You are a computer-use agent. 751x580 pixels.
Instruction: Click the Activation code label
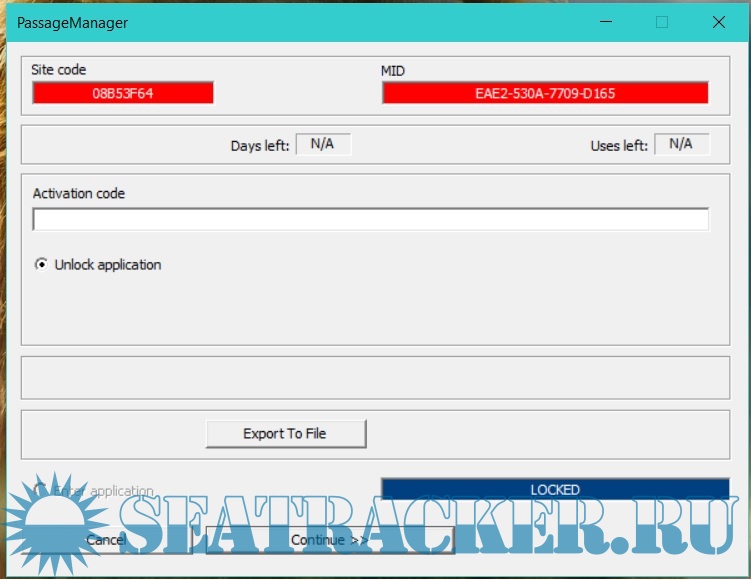coord(79,193)
